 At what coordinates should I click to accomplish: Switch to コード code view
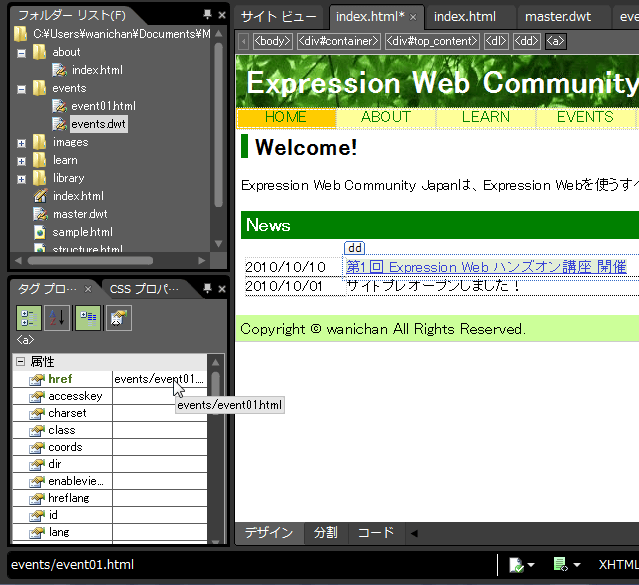[x=376, y=533]
